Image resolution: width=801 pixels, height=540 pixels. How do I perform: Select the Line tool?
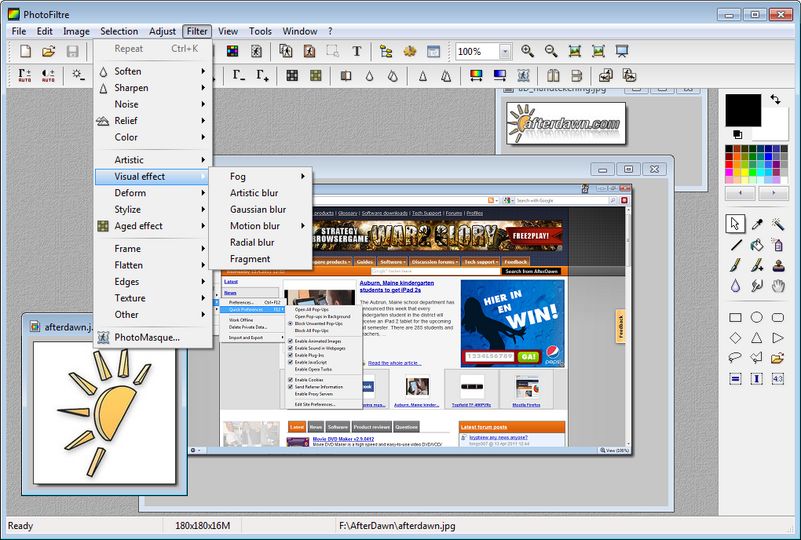(736, 245)
